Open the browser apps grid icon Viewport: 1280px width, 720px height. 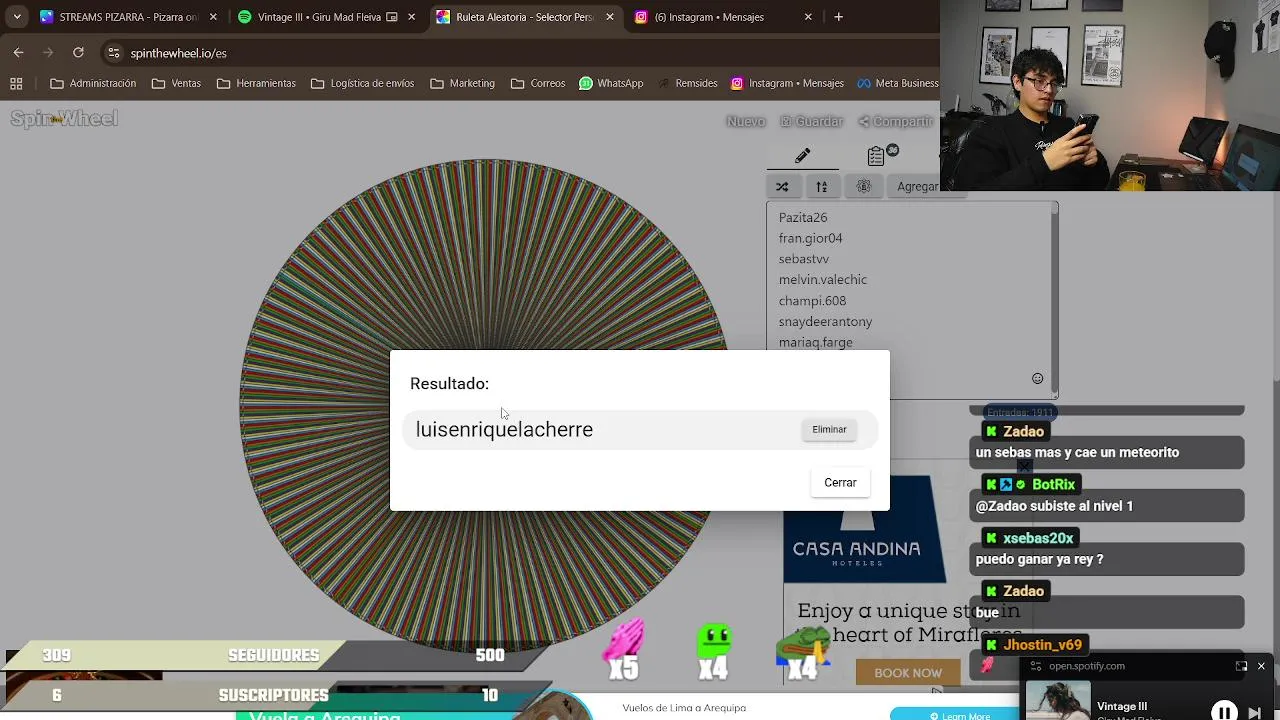[x=16, y=84]
